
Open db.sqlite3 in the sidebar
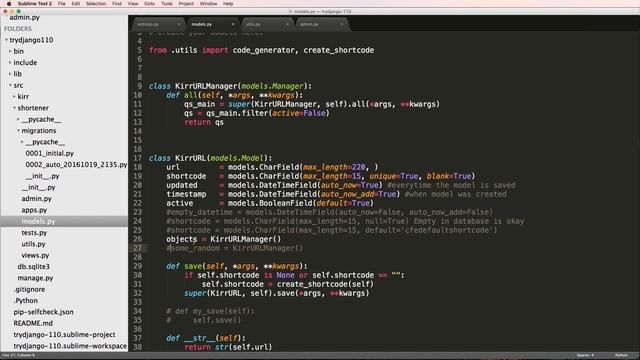33,267
